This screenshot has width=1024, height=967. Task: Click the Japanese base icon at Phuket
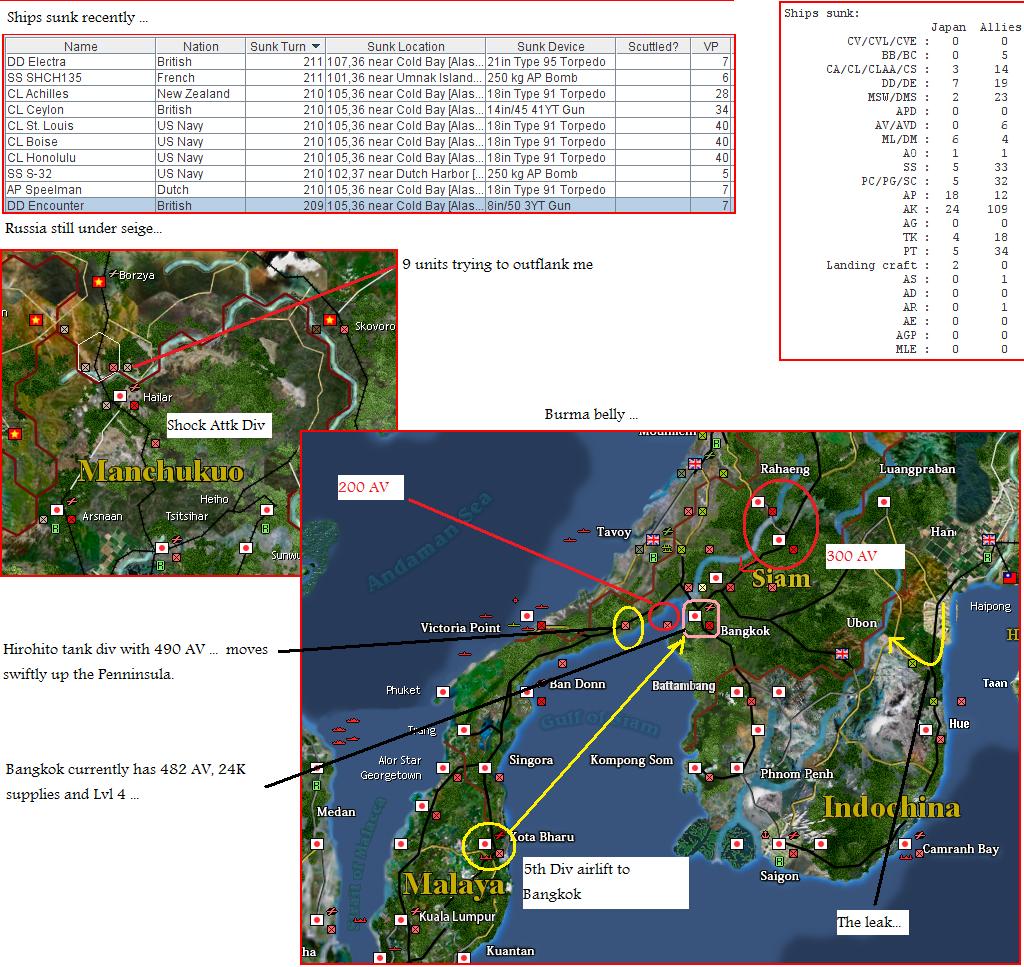point(443,691)
